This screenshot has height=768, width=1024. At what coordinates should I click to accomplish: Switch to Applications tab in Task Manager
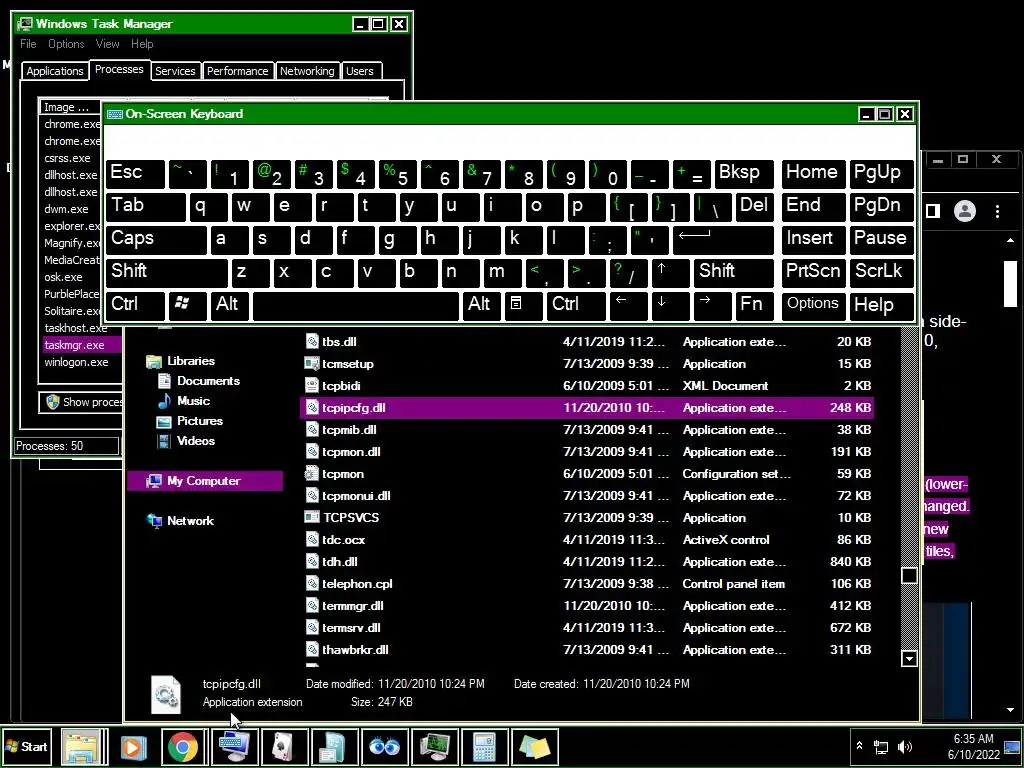click(x=55, y=71)
